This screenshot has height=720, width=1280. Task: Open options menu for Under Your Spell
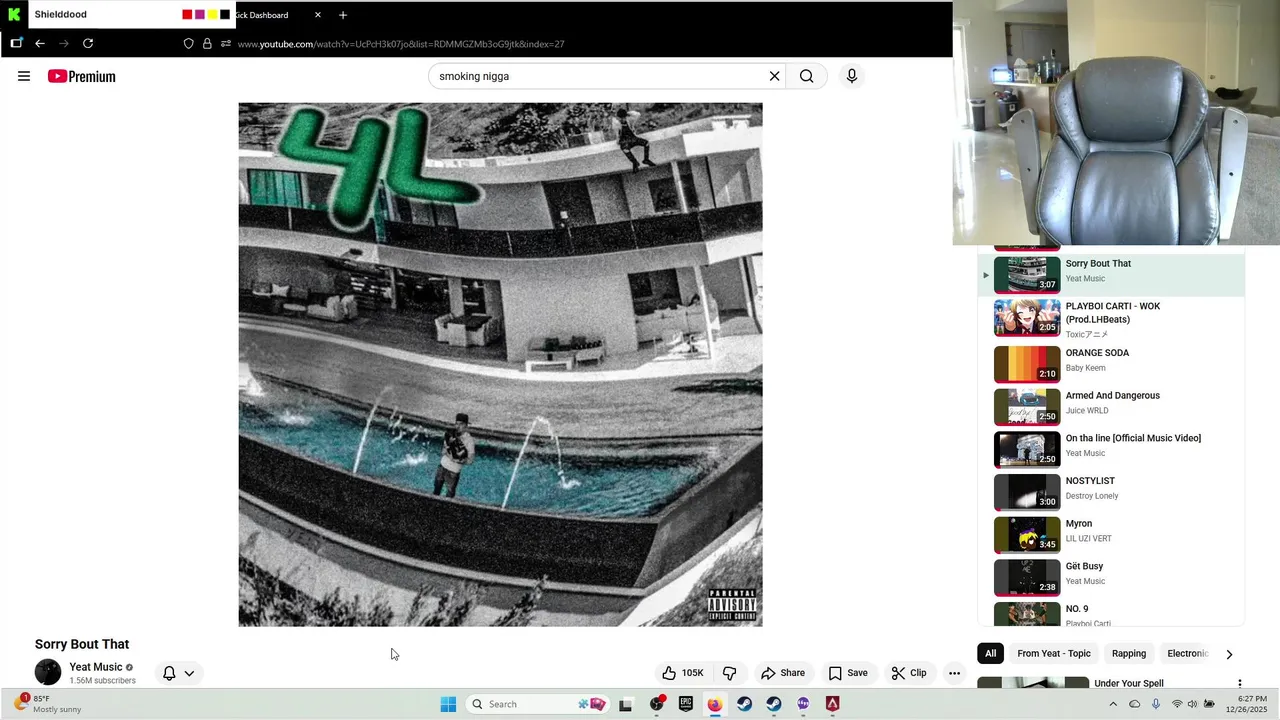click(x=1239, y=684)
